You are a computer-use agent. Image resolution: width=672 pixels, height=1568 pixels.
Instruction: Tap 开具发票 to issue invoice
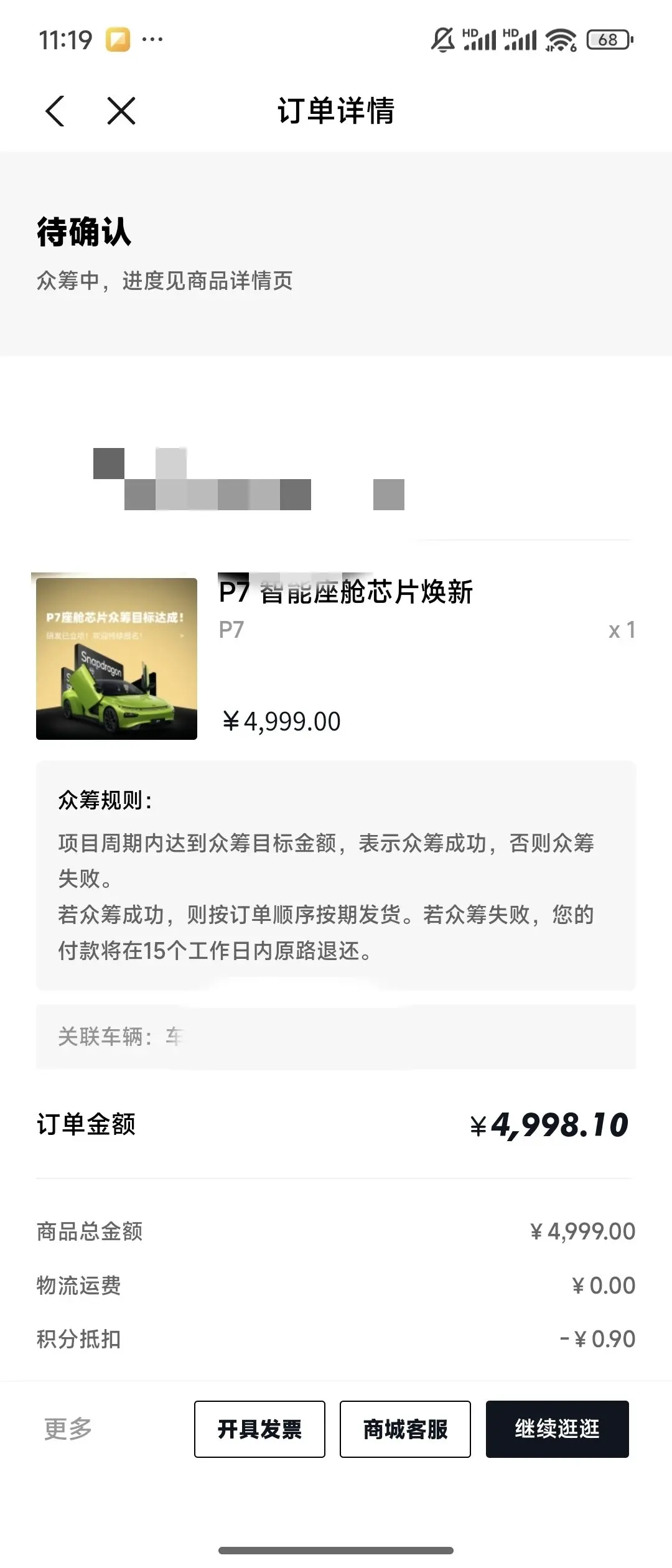coord(259,1429)
